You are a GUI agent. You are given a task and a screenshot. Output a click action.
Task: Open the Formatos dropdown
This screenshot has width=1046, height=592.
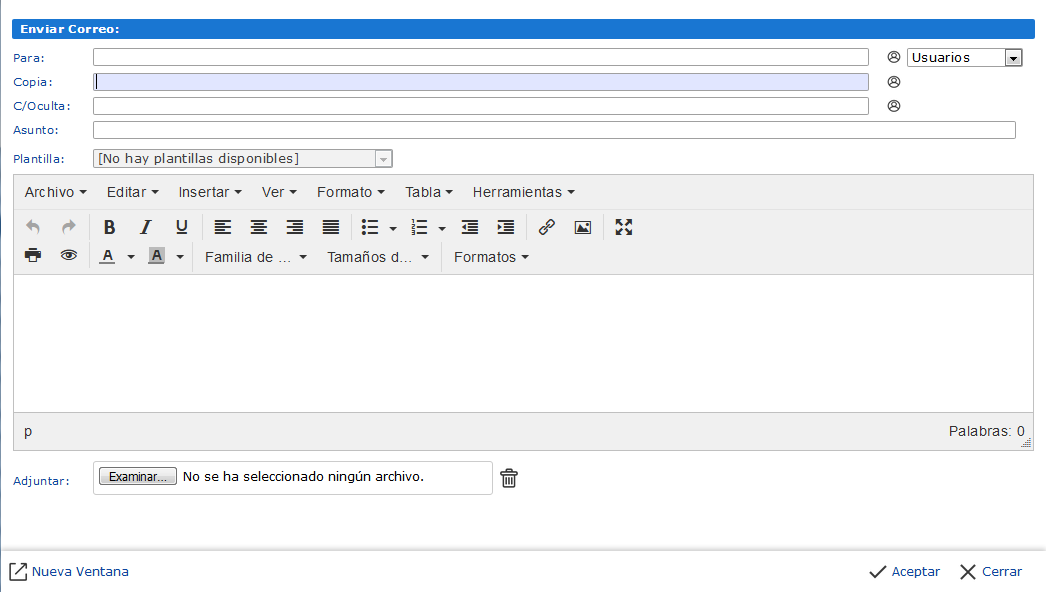coord(491,257)
